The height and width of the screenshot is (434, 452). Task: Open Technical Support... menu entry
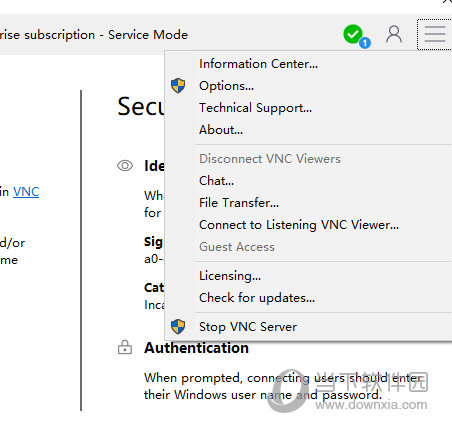coord(255,108)
